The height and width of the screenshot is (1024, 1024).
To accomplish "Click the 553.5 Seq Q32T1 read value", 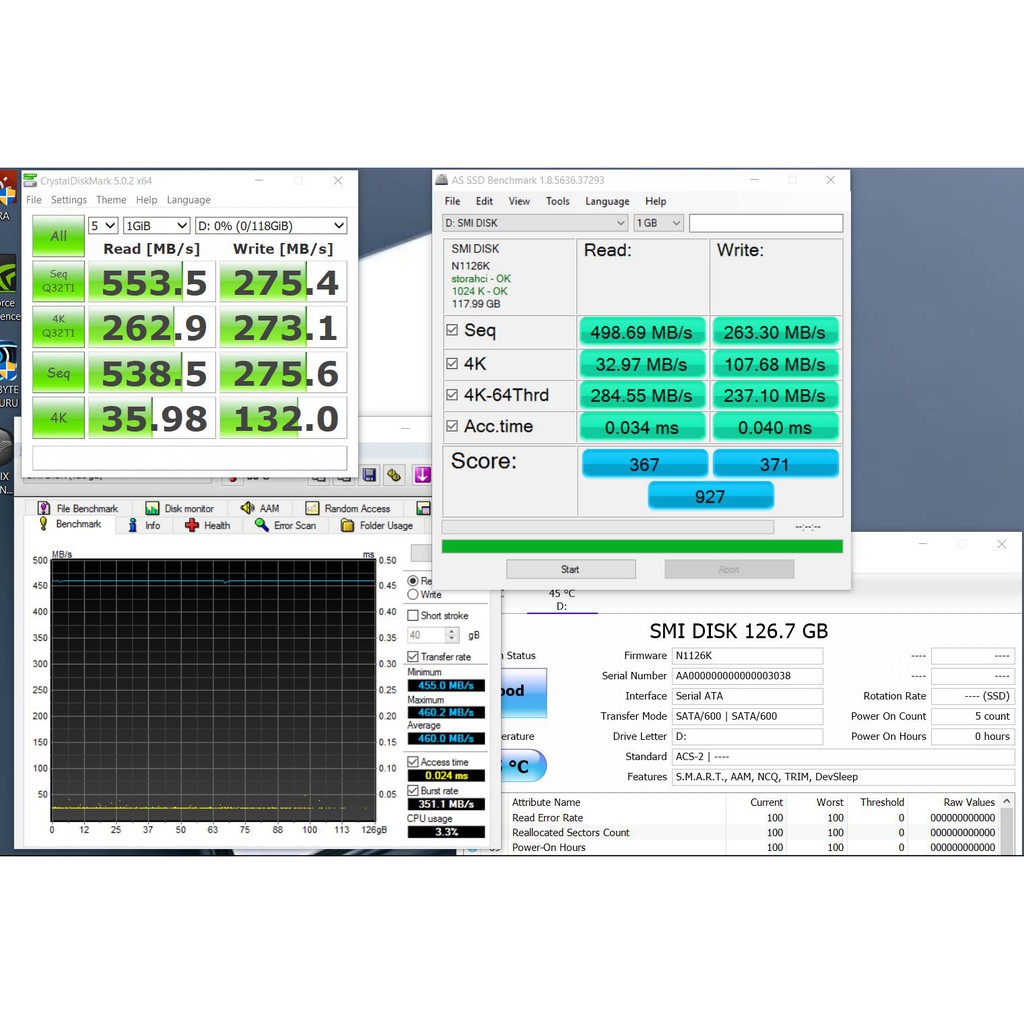I will pos(152,281).
